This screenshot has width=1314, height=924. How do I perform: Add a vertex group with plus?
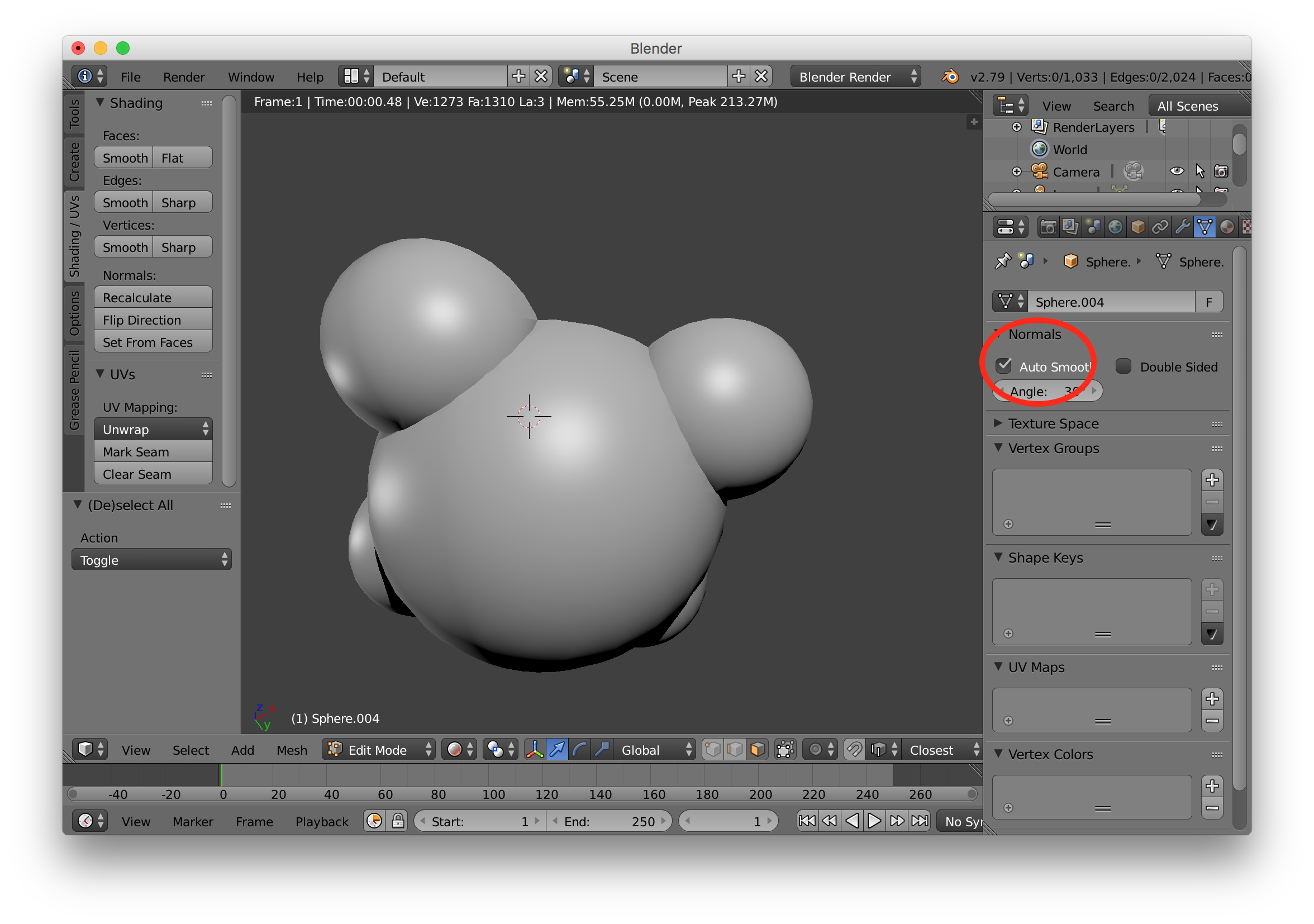pos(1213,479)
